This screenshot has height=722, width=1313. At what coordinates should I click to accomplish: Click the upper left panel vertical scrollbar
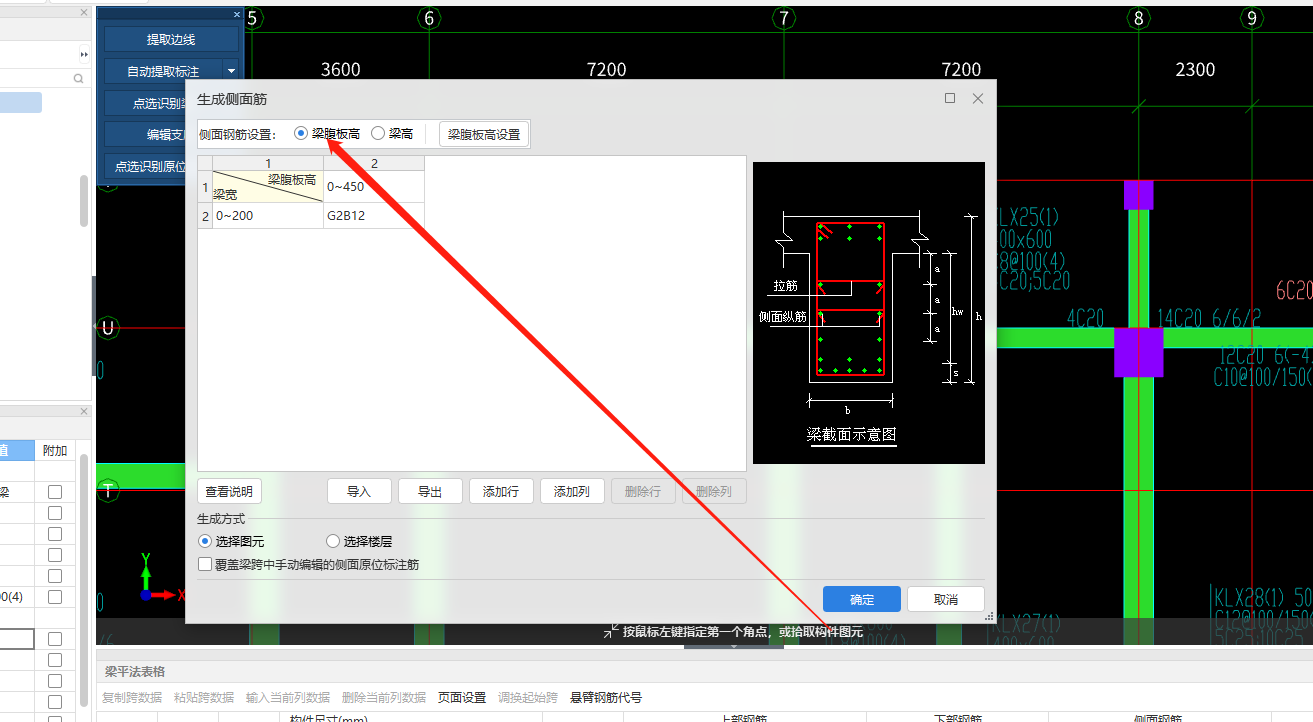click(84, 202)
